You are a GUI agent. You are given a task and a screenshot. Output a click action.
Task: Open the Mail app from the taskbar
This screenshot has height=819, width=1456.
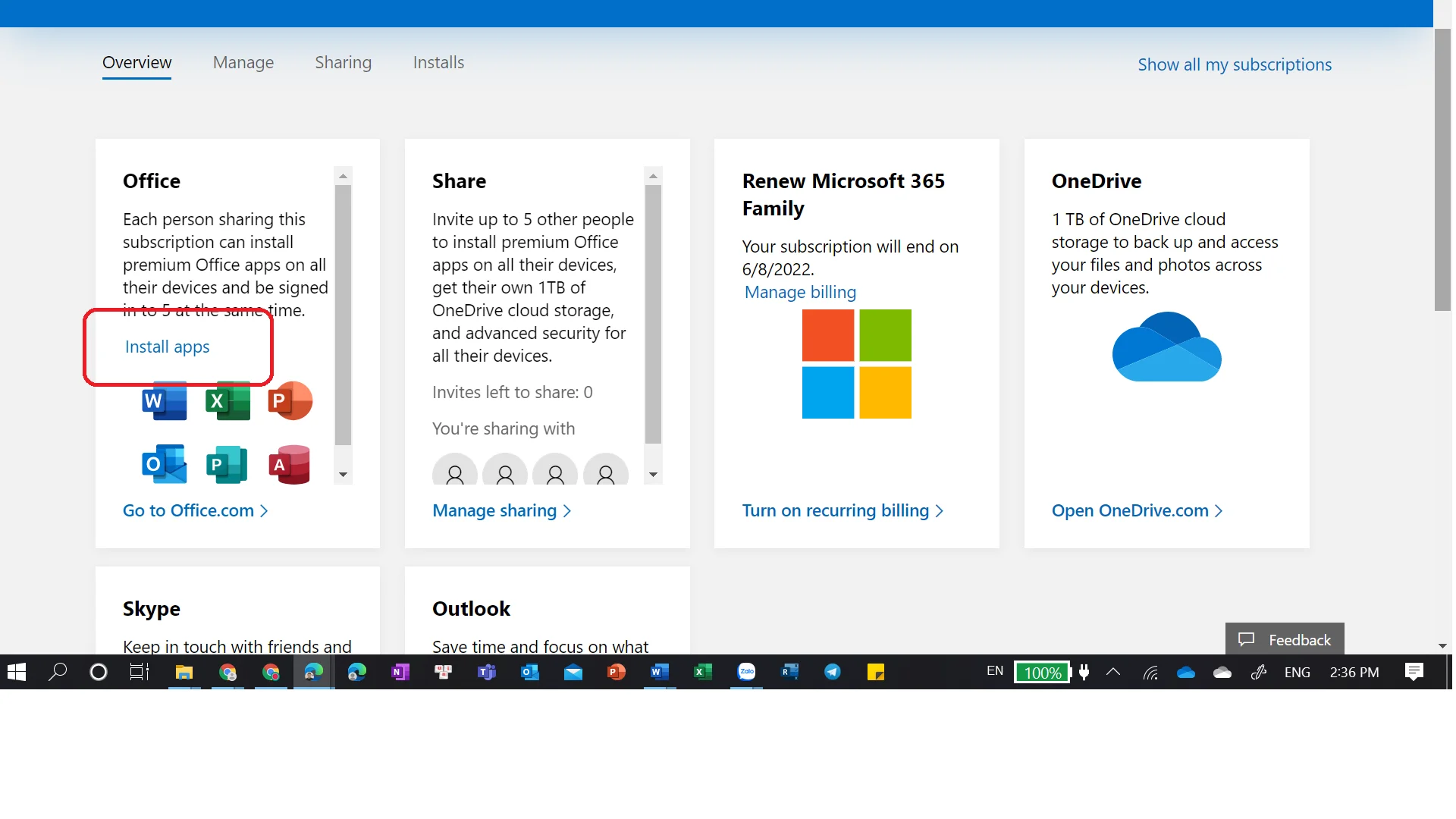pyautogui.click(x=573, y=673)
